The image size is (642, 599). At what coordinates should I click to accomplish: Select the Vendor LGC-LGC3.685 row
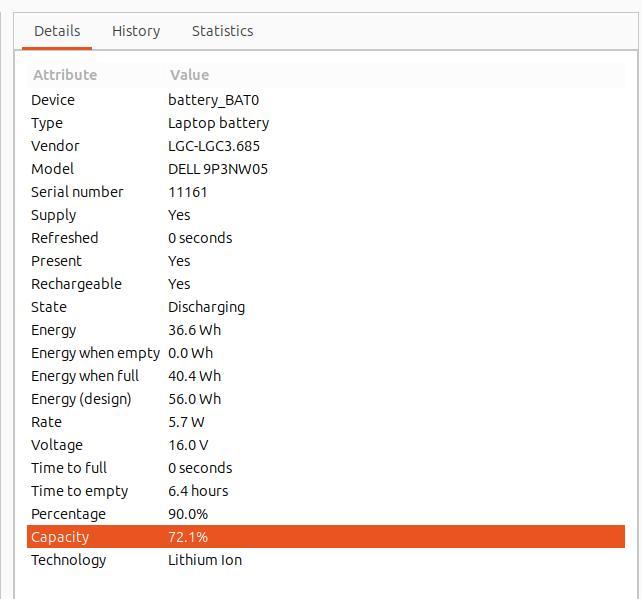326,146
